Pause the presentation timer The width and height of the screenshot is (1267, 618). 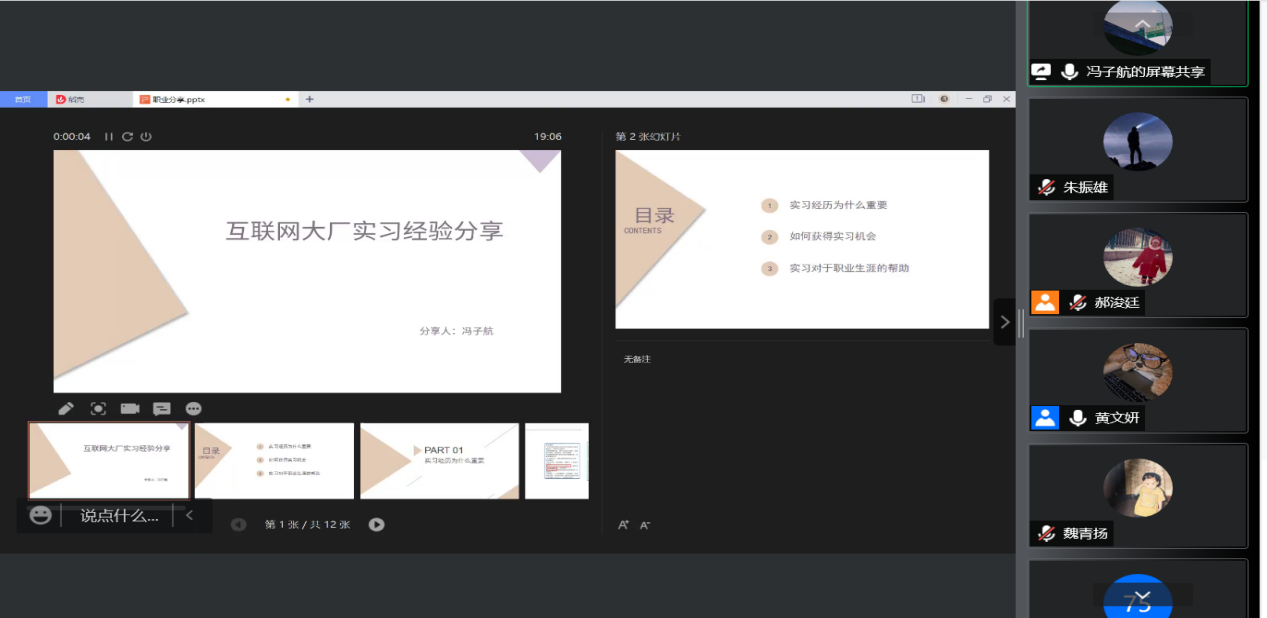pos(109,136)
